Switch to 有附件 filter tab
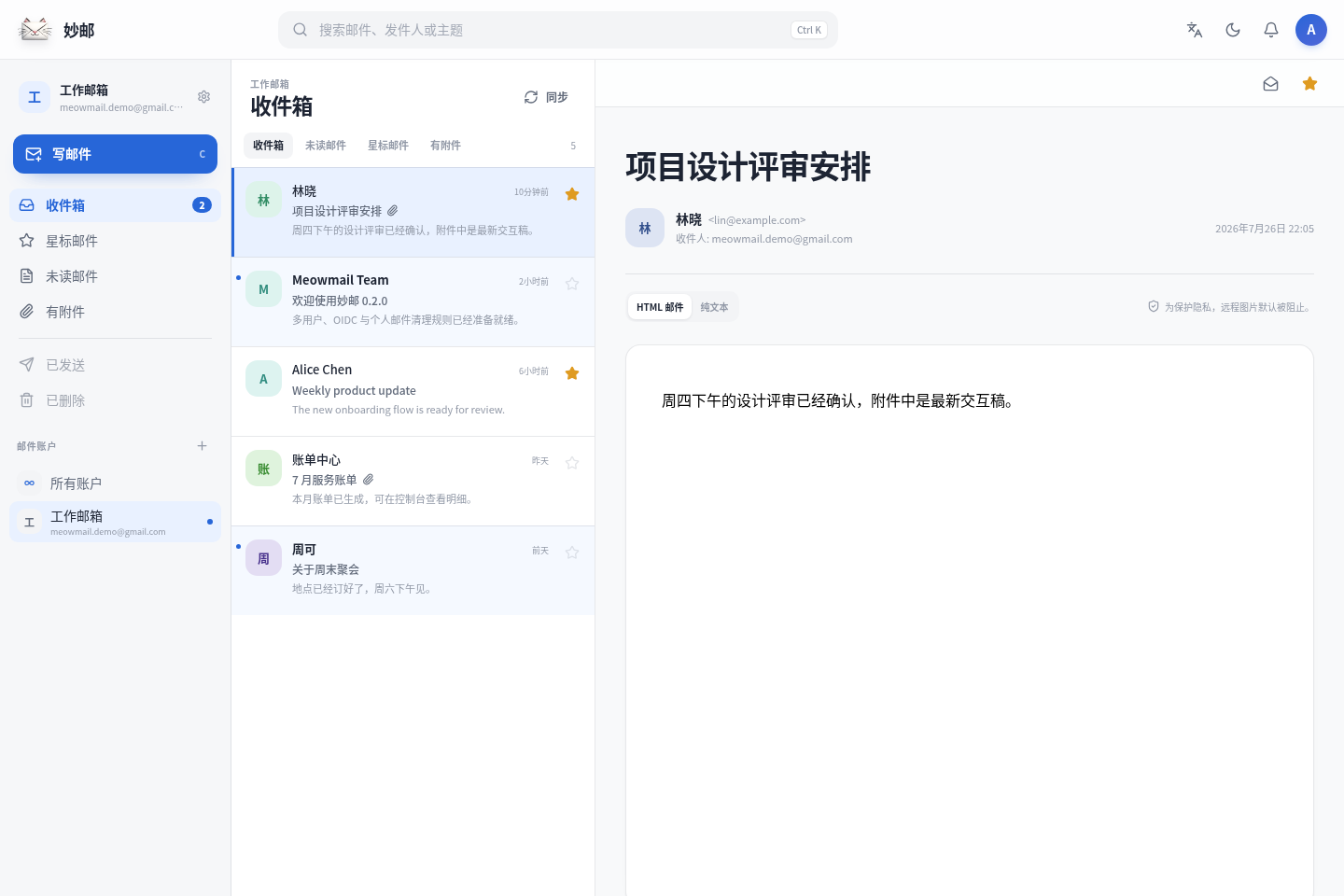Image resolution: width=1344 pixels, height=896 pixels. 445,146
